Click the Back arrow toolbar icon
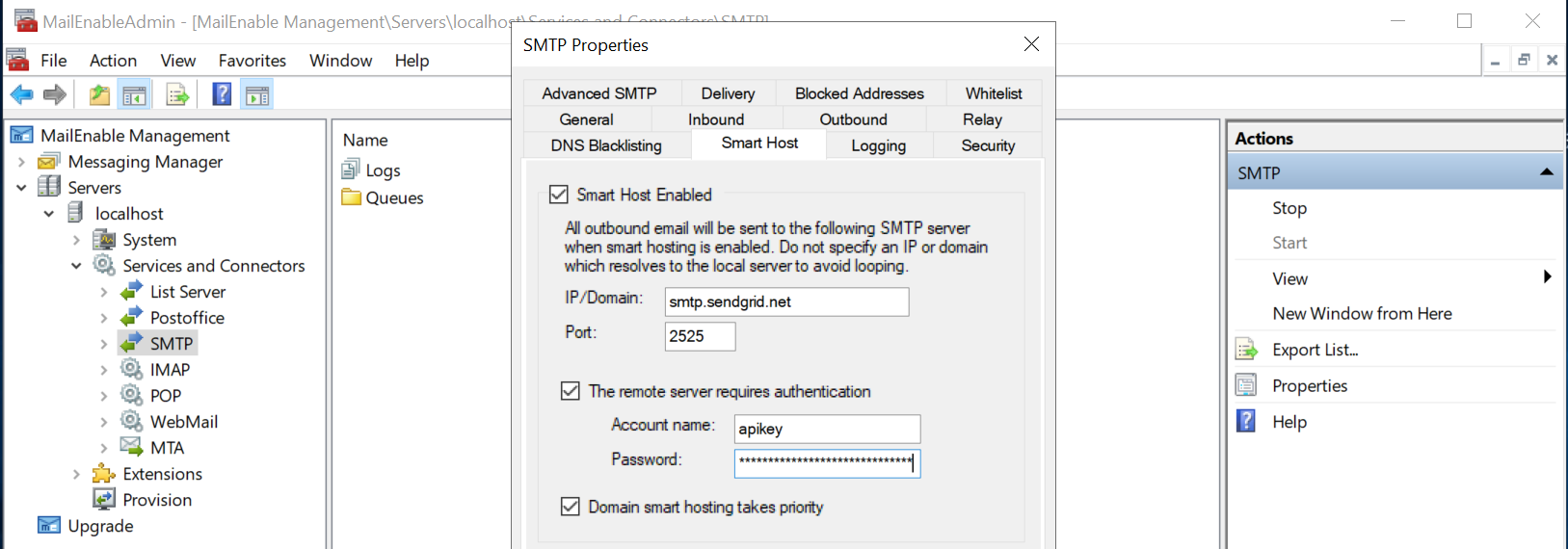 (21, 94)
